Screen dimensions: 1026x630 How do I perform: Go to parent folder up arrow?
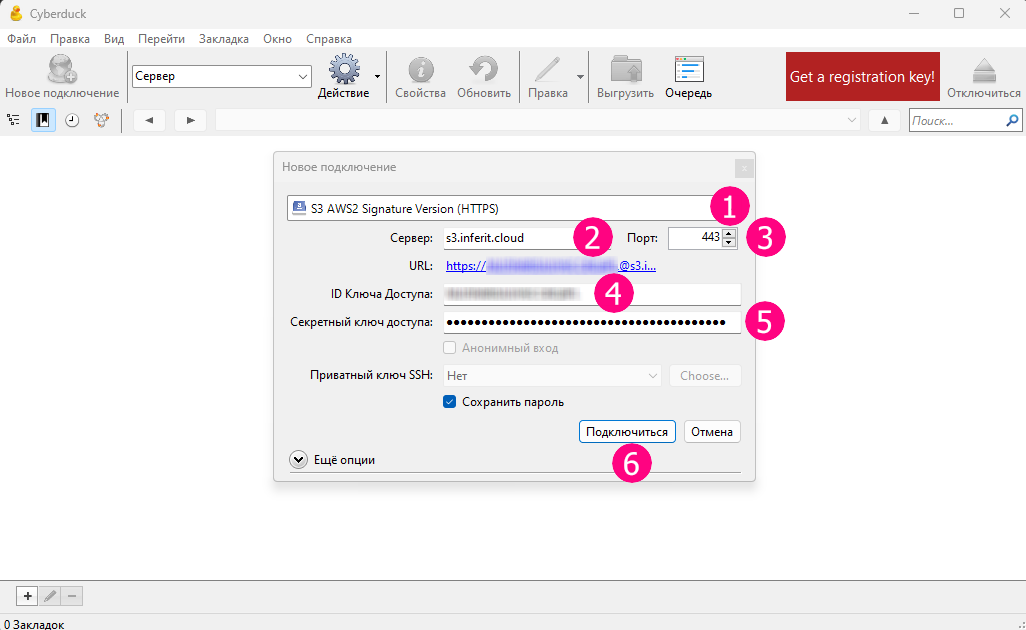point(885,120)
